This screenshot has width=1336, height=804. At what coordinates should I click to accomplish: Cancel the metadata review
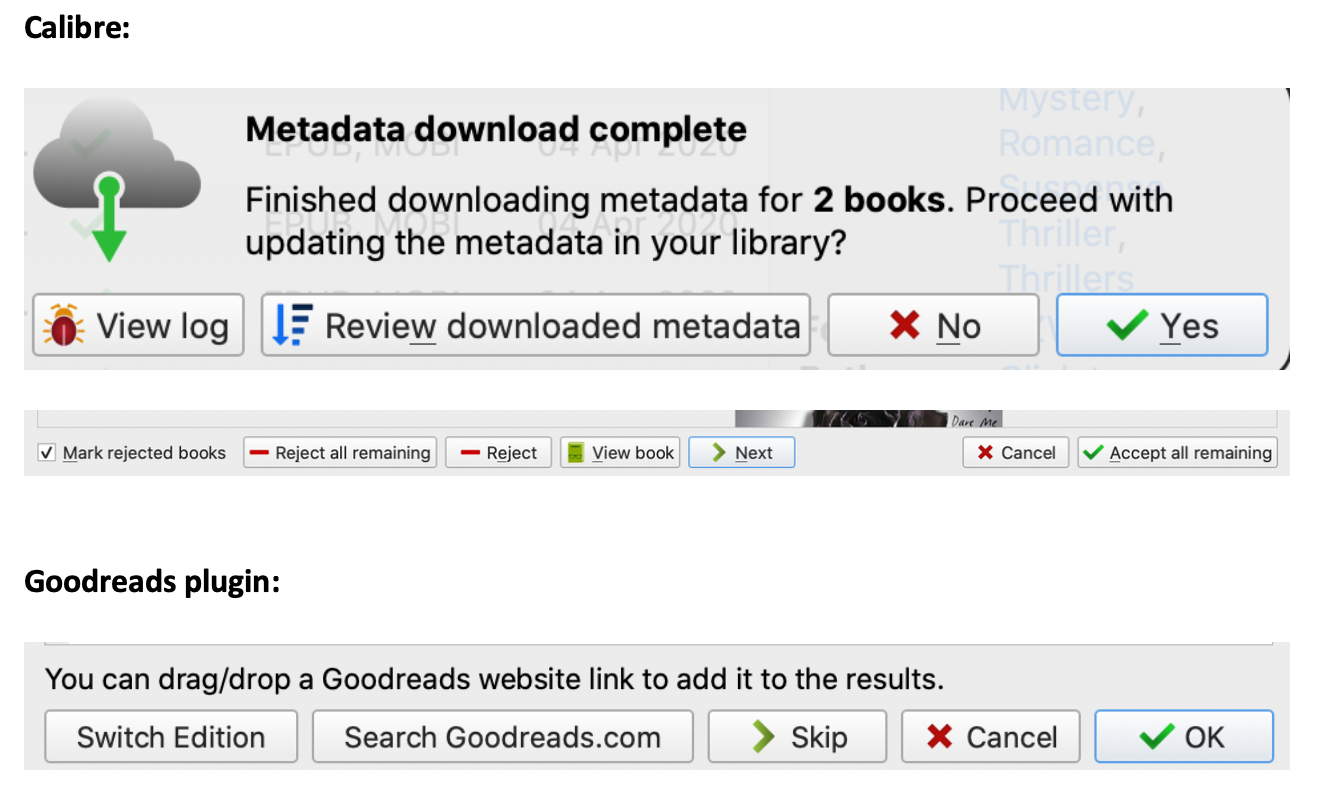pyautogui.click(x=1015, y=453)
